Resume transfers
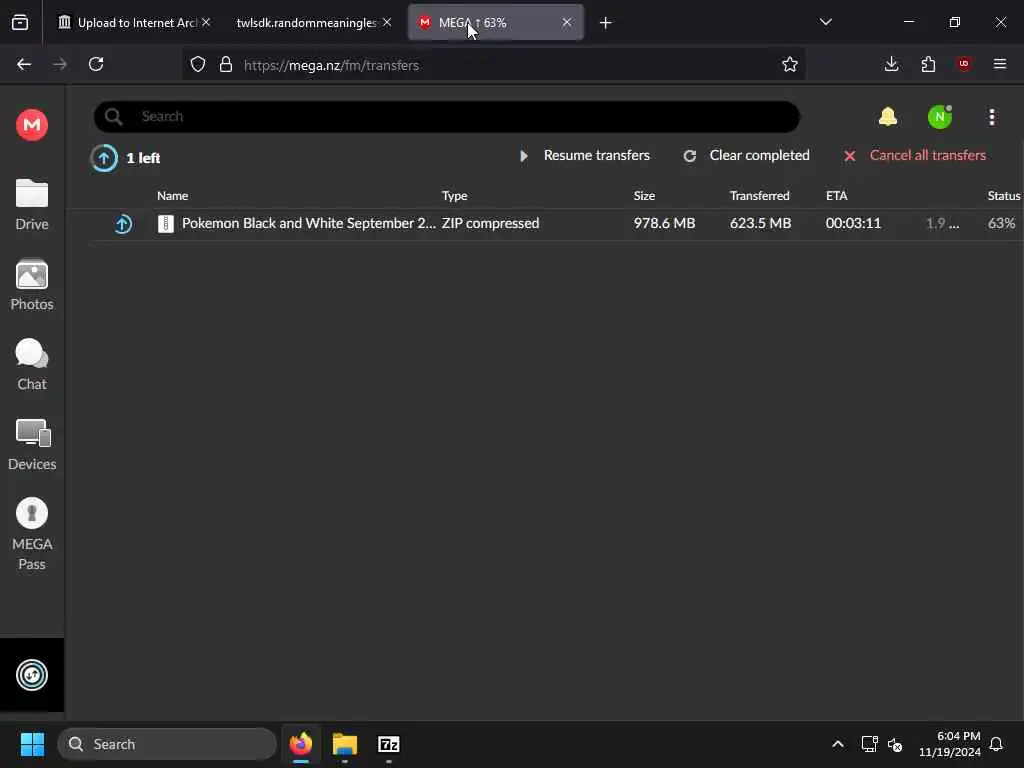This screenshot has height=768, width=1024. 585,155
